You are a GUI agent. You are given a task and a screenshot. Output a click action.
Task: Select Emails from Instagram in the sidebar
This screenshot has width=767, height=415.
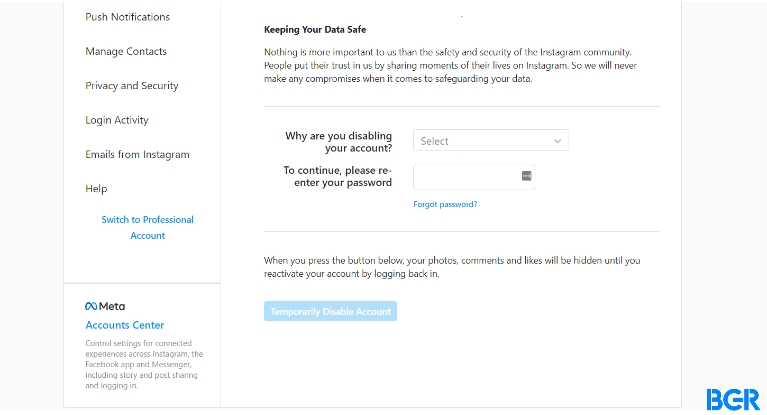point(137,155)
